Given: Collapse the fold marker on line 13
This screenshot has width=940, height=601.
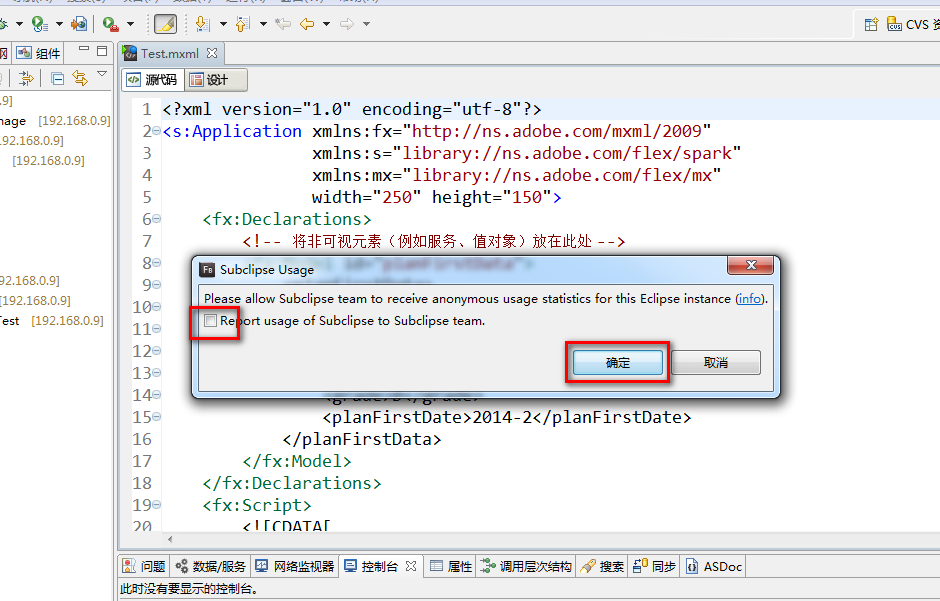Looking at the screenshot, I should (x=156, y=372).
